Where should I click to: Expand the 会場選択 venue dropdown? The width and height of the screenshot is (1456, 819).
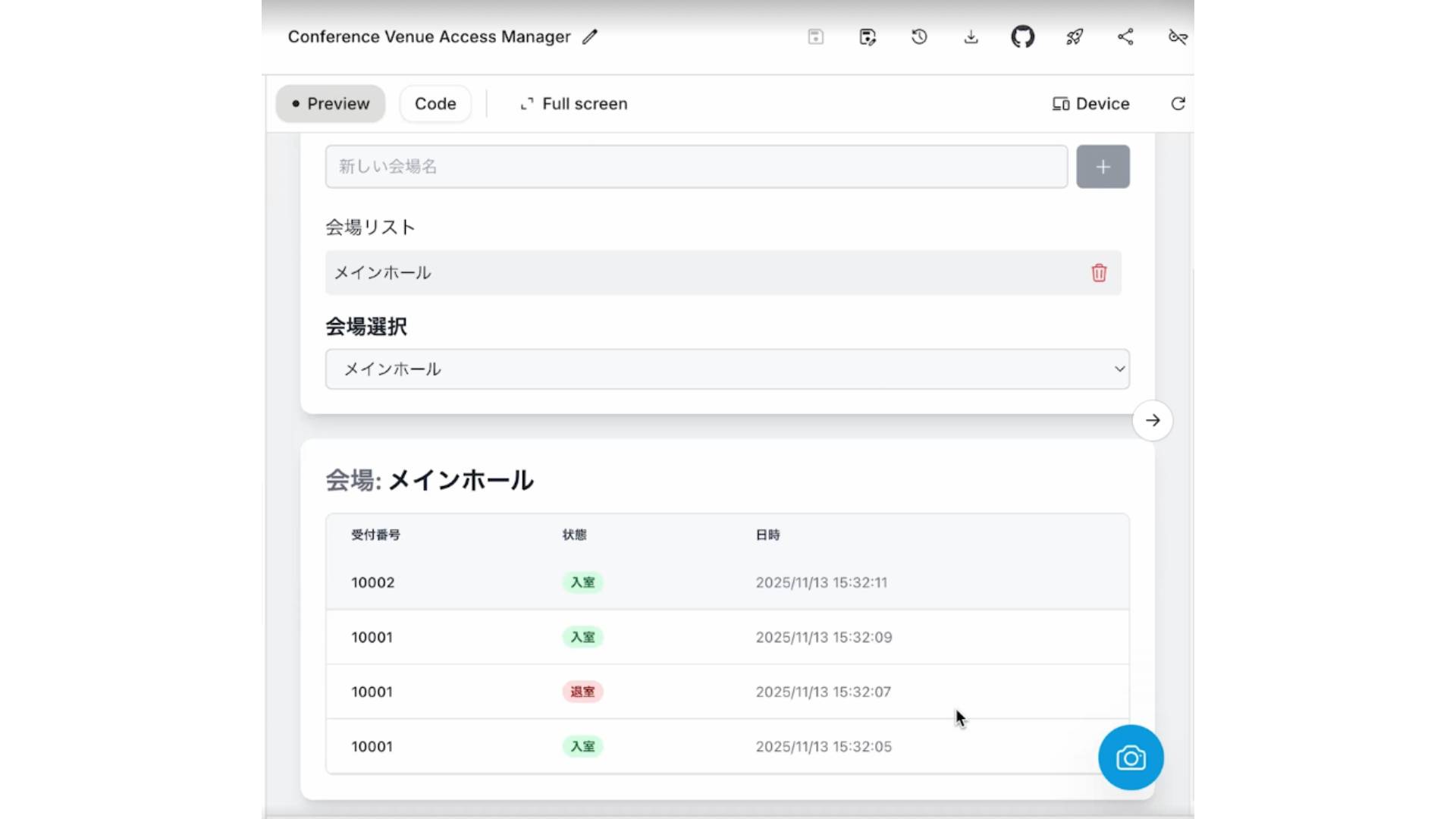click(x=726, y=369)
